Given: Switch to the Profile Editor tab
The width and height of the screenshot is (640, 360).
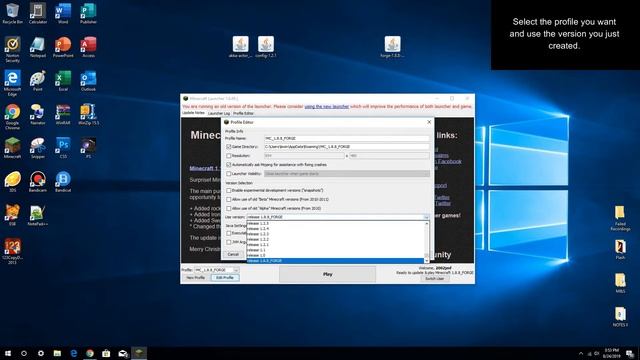Looking at the screenshot, I should [x=244, y=113].
